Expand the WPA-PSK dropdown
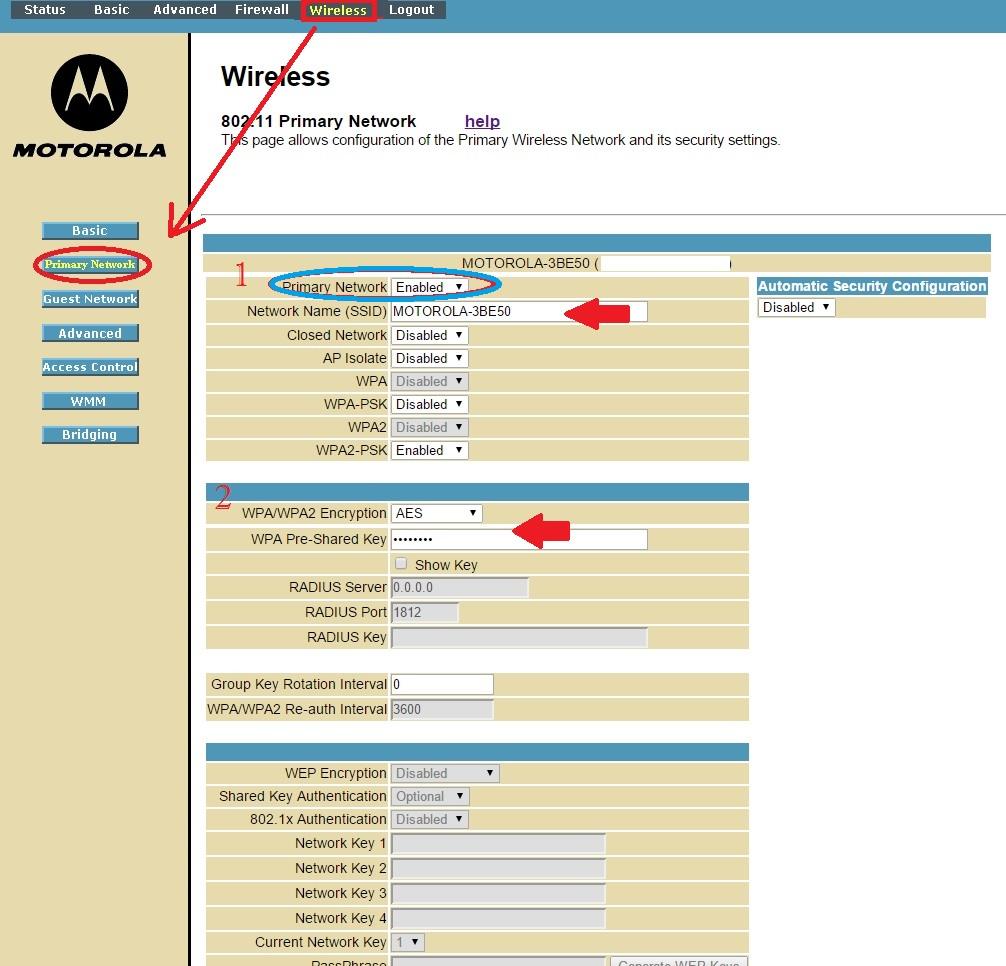Screen dimensions: 1006x966 tap(429, 404)
